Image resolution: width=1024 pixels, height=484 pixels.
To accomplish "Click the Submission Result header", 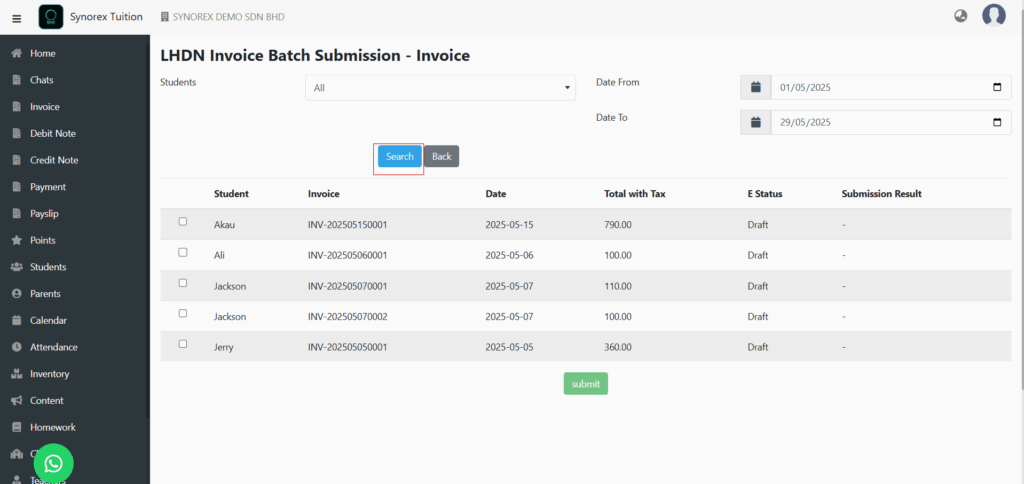I will 882,194.
